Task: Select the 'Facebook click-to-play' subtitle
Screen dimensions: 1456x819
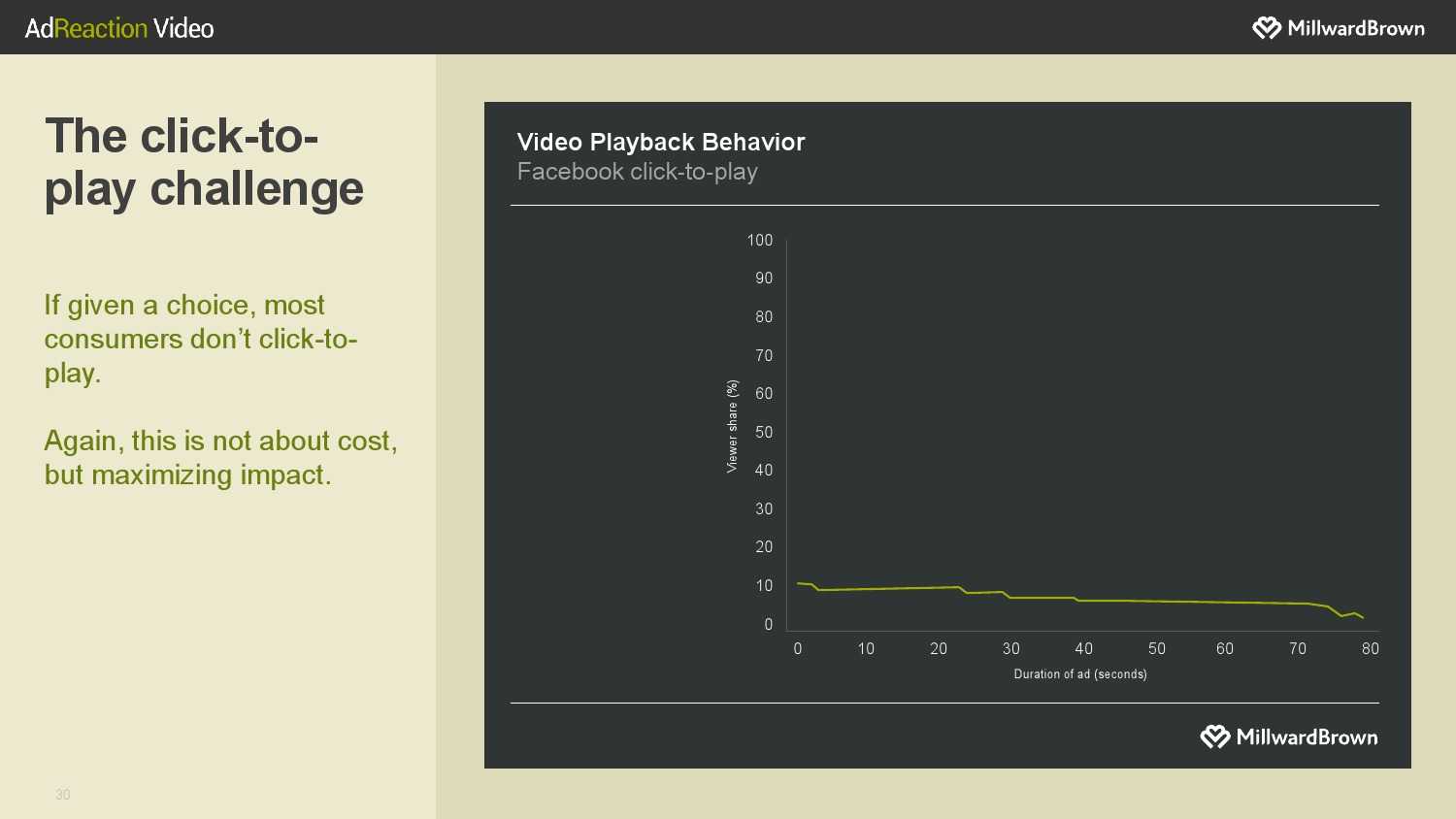Action: click(637, 172)
